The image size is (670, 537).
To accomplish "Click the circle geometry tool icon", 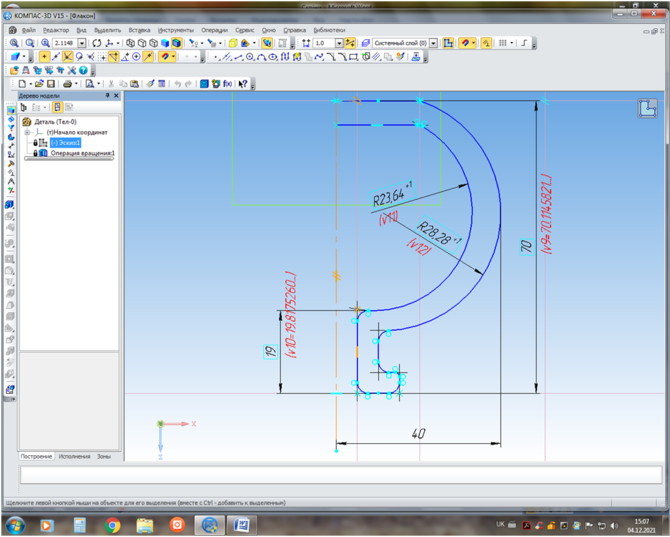I will (250, 57).
